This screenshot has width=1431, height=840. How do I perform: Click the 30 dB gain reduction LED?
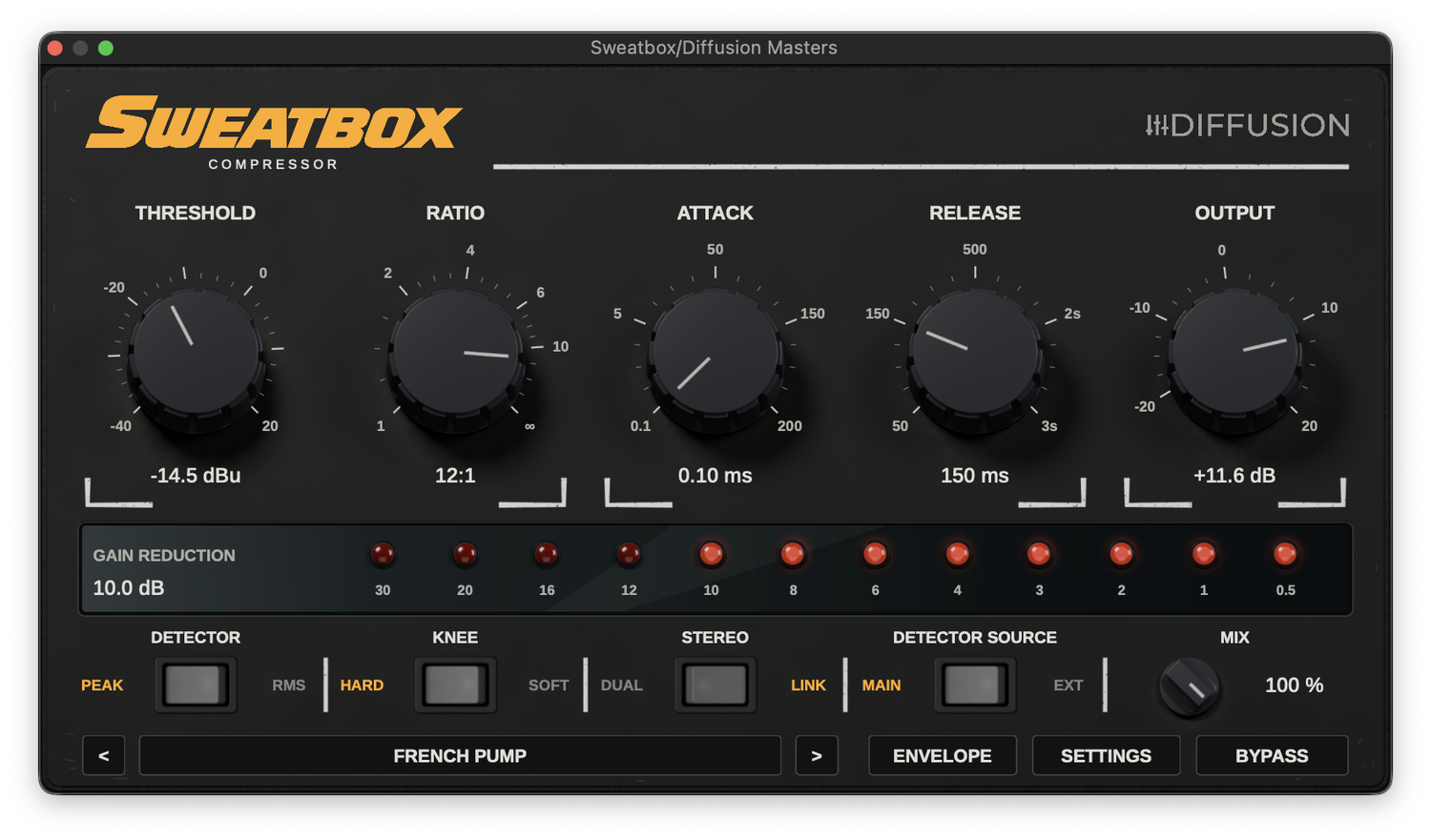383,554
